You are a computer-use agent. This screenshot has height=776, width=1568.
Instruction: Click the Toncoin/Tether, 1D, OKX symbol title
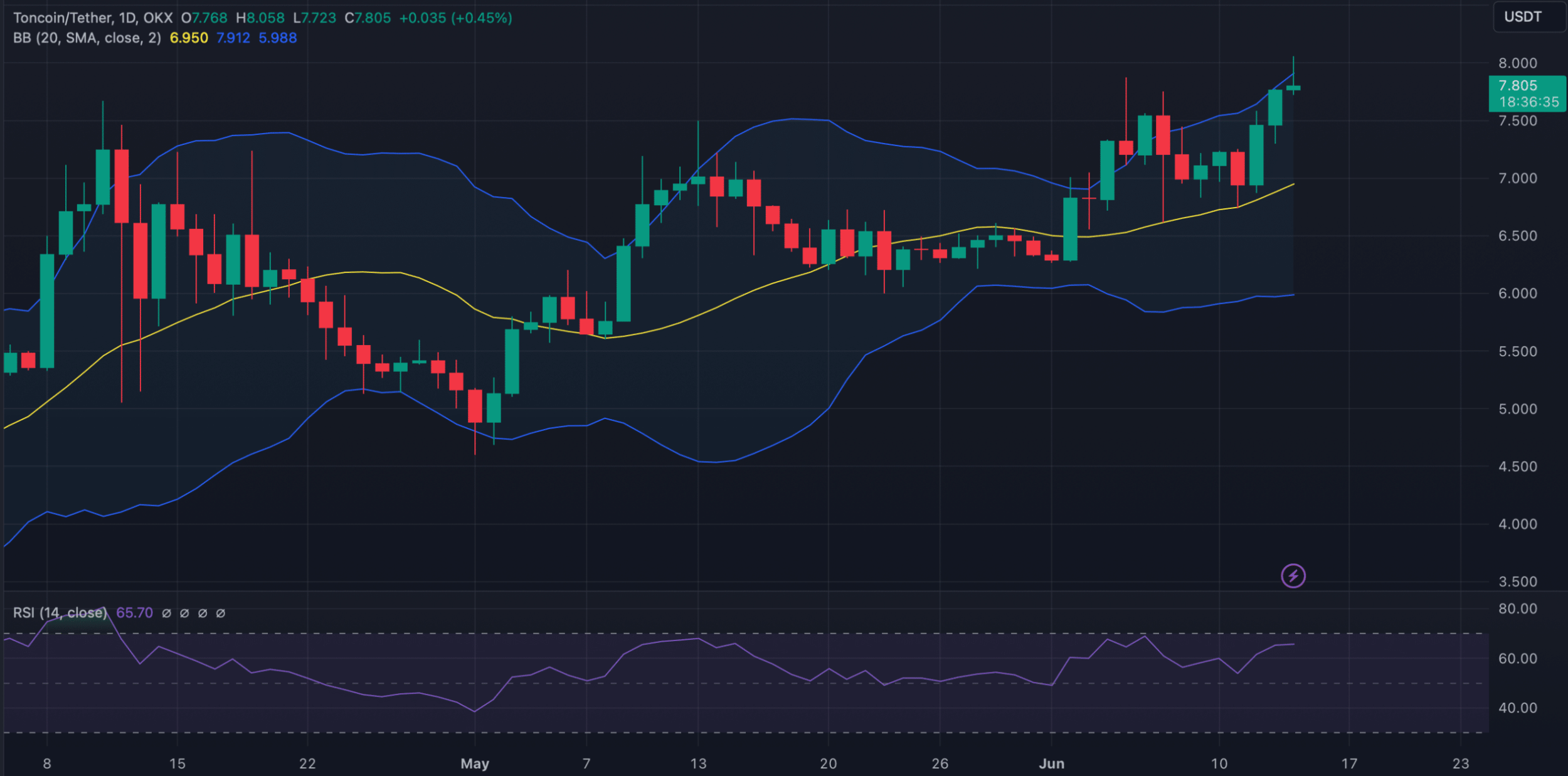click(x=93, y=18)
